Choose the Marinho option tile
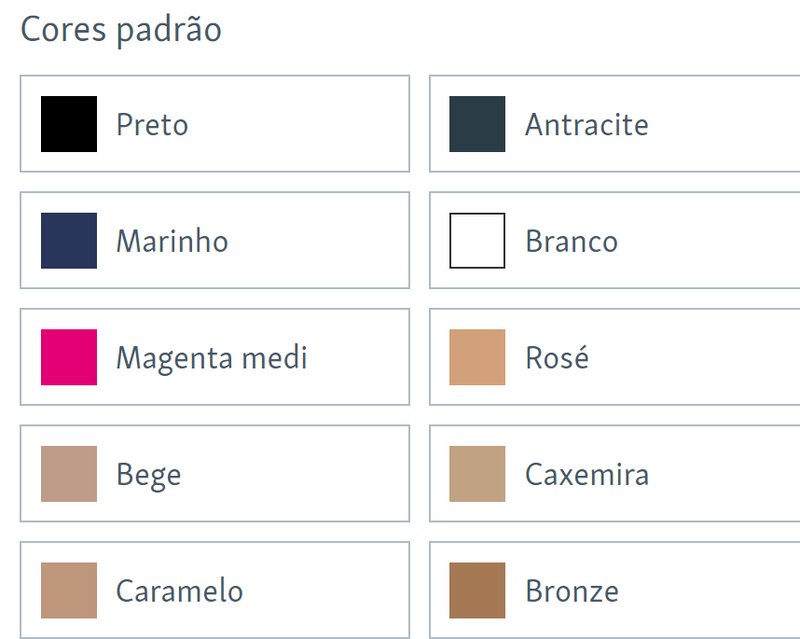Viewport: 800px width, 639px height. (x=215, y=240)
